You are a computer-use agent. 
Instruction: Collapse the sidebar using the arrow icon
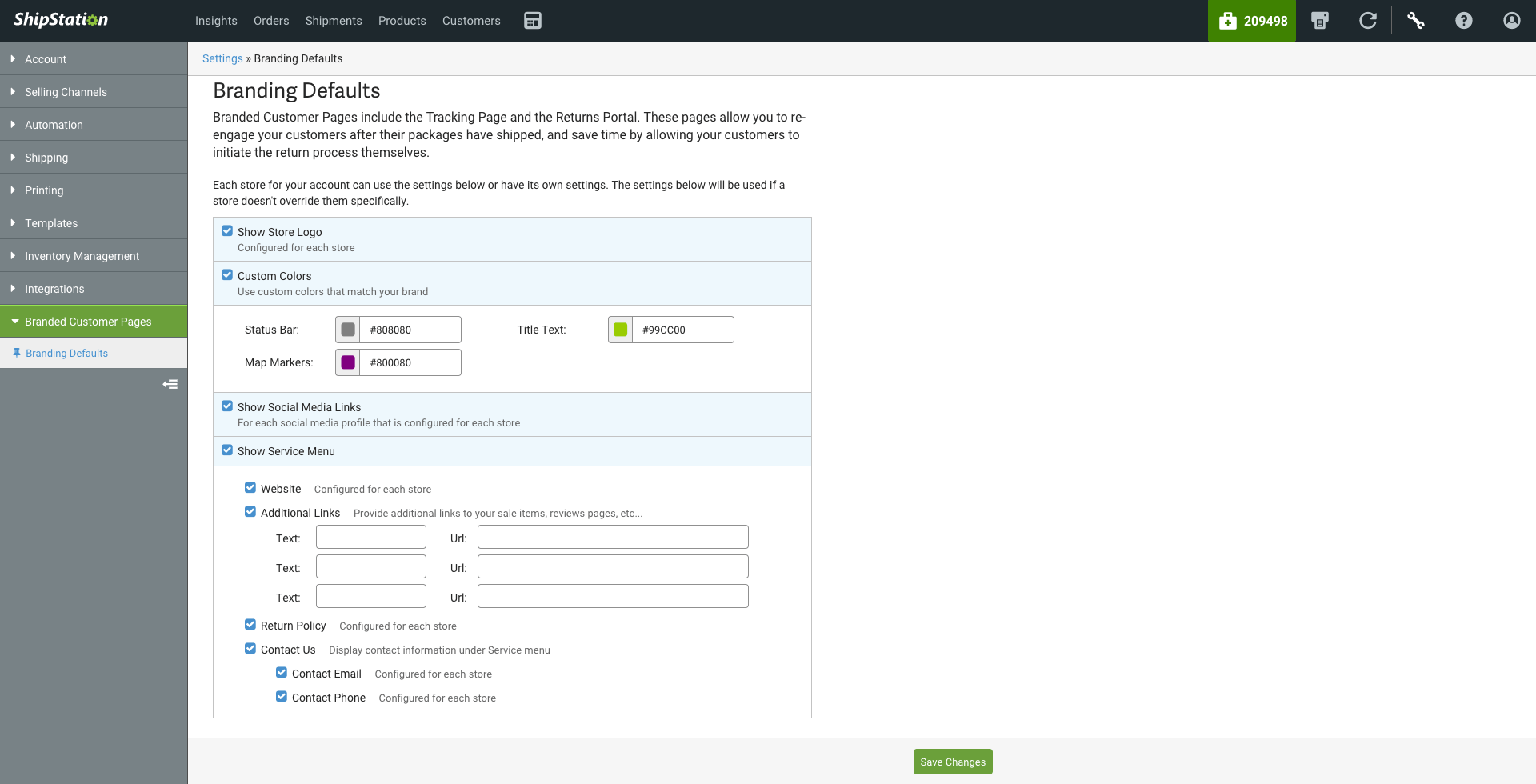(170, 385)
